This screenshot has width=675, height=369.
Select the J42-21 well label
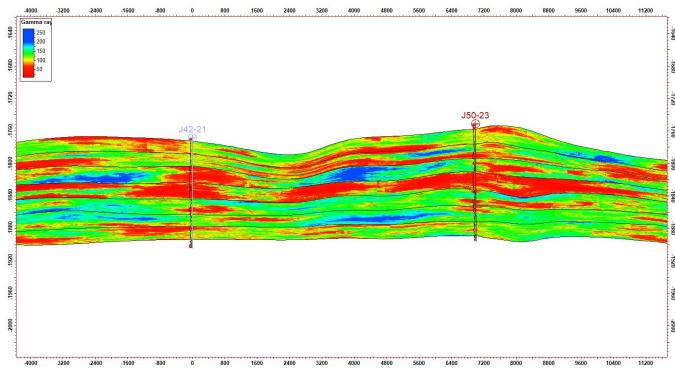[x=192, y=129]
